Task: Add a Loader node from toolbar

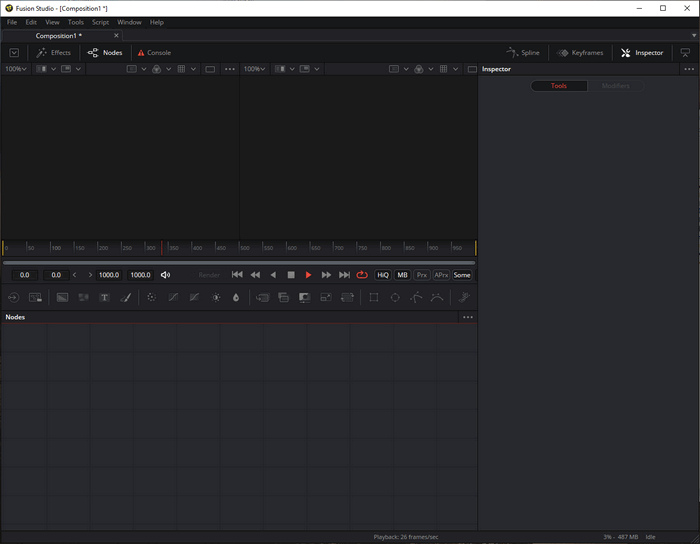Action: 13,297
